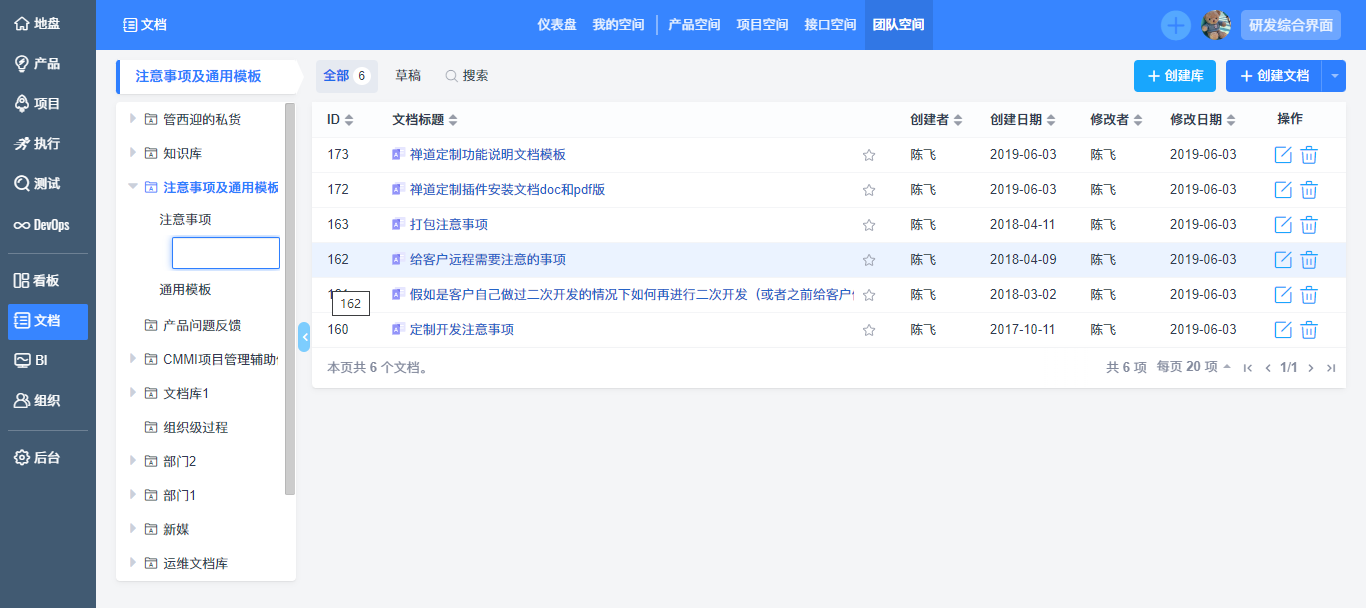Edit document 163 打包注意事项
The image size is (1366, 608).
(1283, 225)
